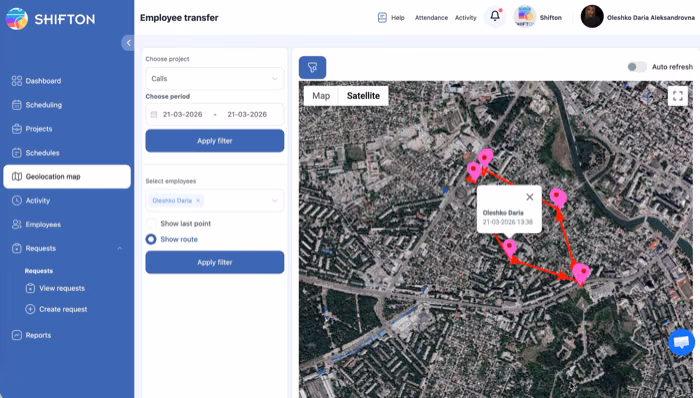Click the pink pin right of the popup
This screenshot has height=398, width=700.
558,198
